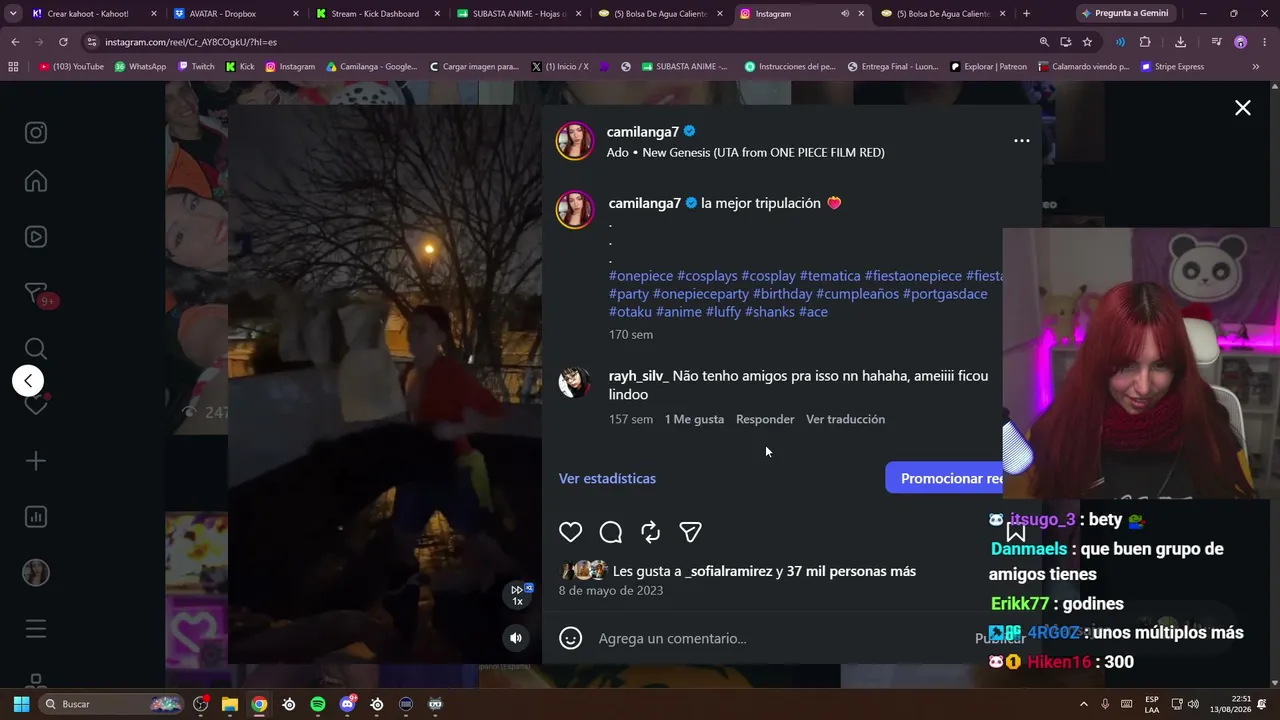
Task: Open taskbar volume control
Action: click(x=1193, y=704)
